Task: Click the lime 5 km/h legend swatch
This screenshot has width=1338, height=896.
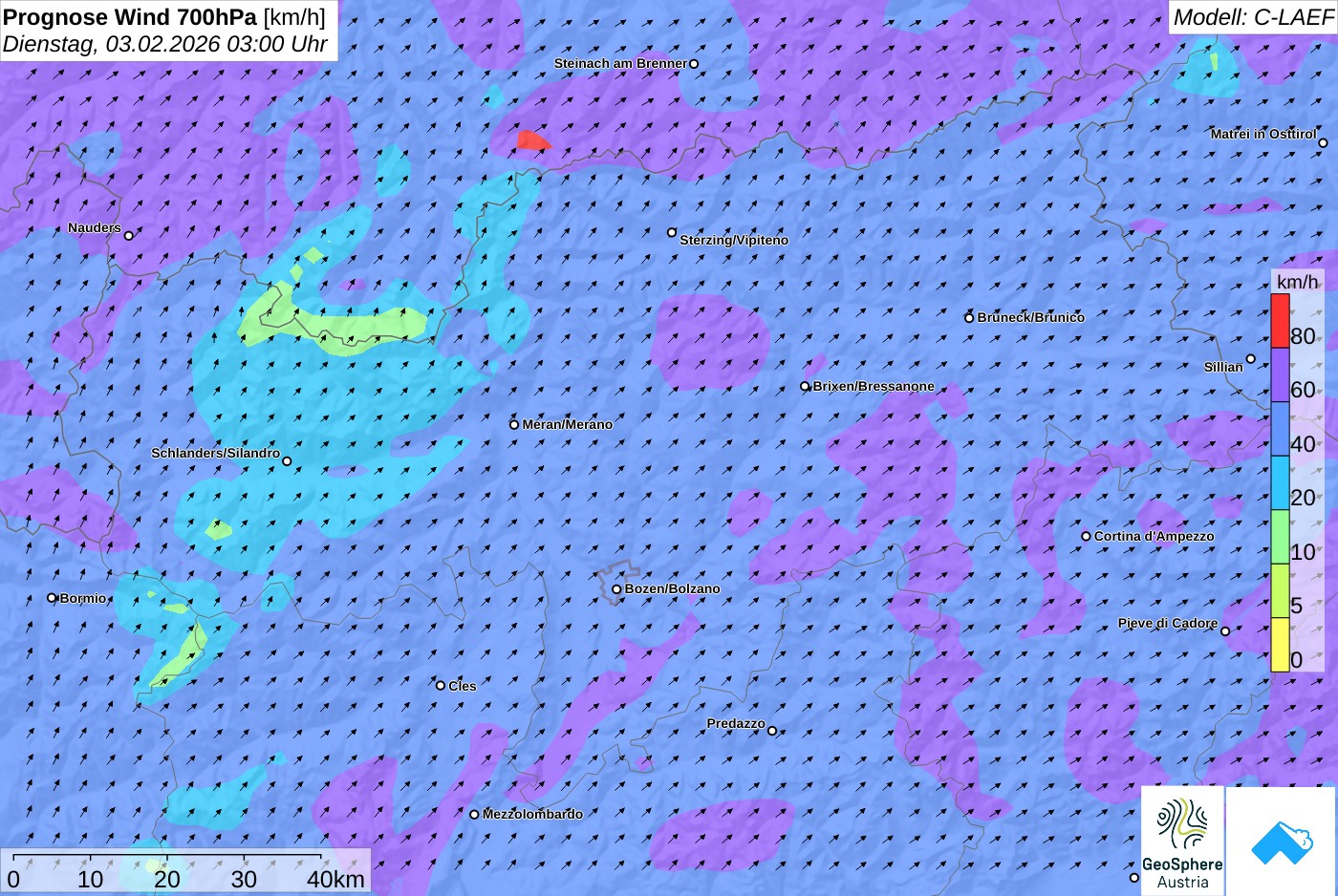Action: tap(1280, 591)
